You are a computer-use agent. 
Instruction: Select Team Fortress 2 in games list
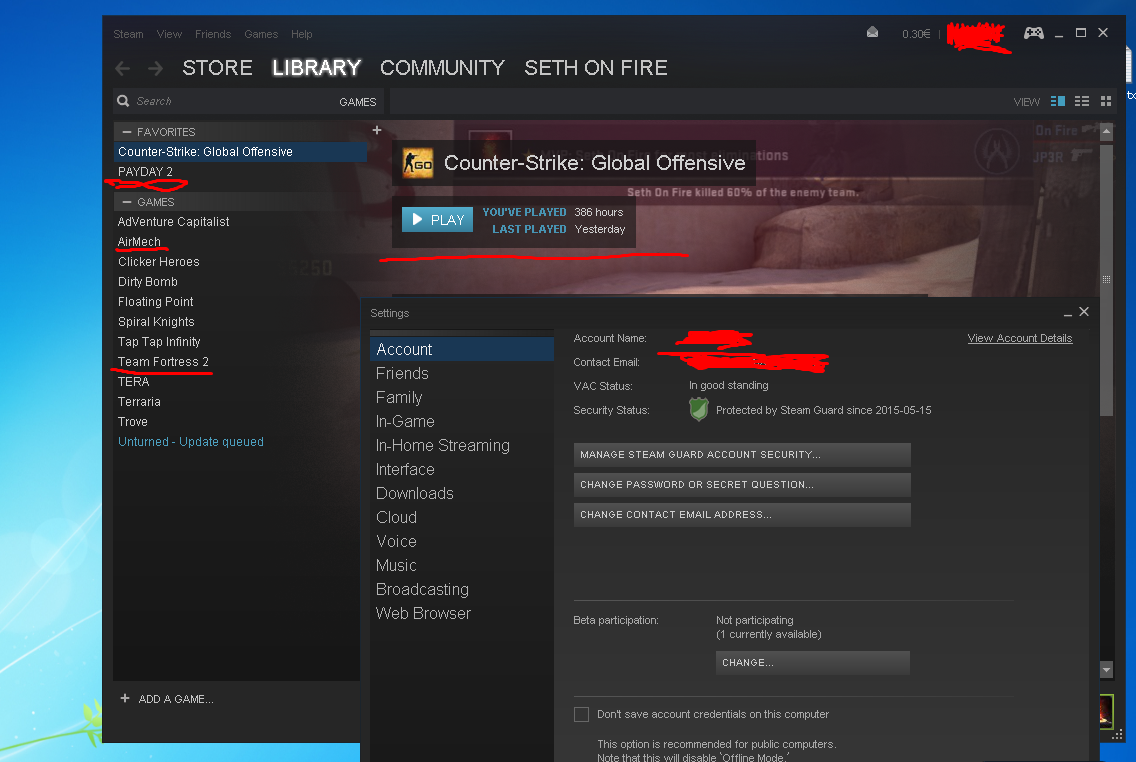coord(163,361)
